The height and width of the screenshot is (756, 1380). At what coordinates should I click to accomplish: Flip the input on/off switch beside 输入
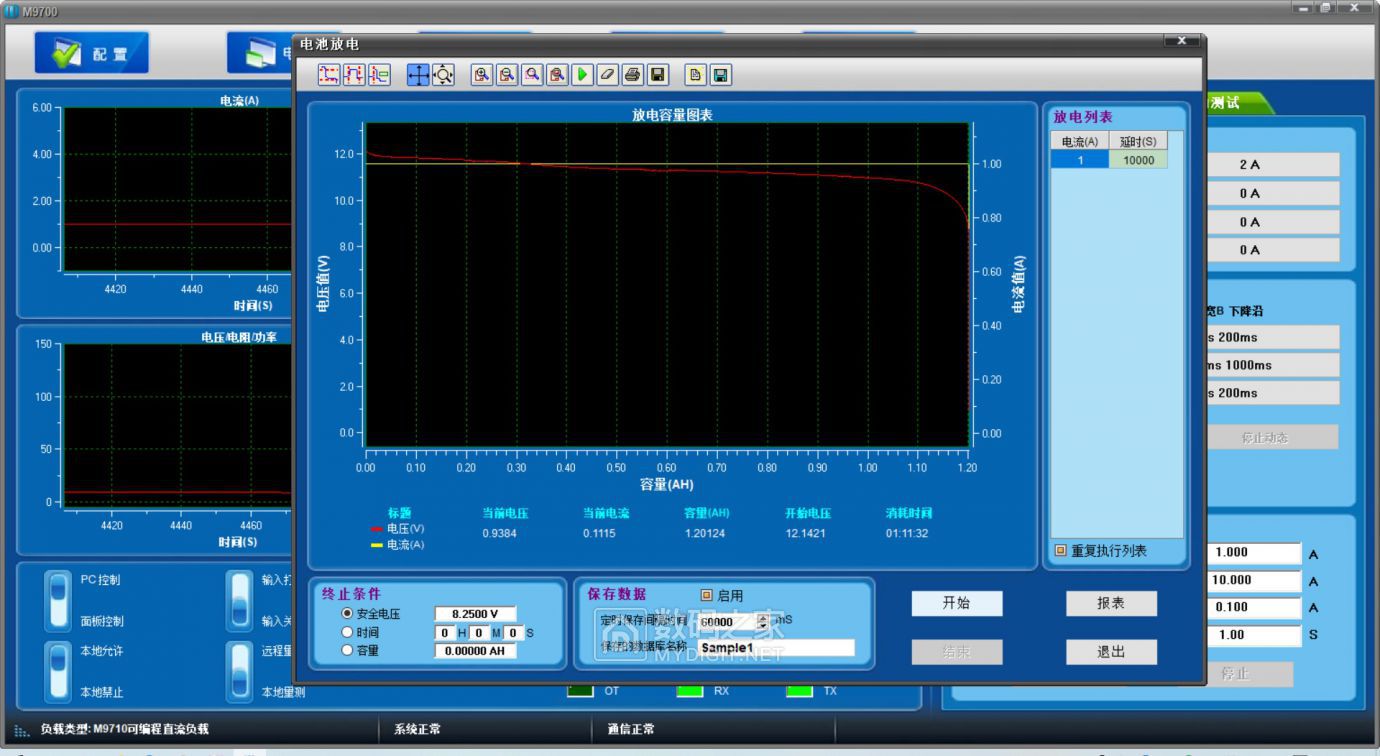(240, 601)
